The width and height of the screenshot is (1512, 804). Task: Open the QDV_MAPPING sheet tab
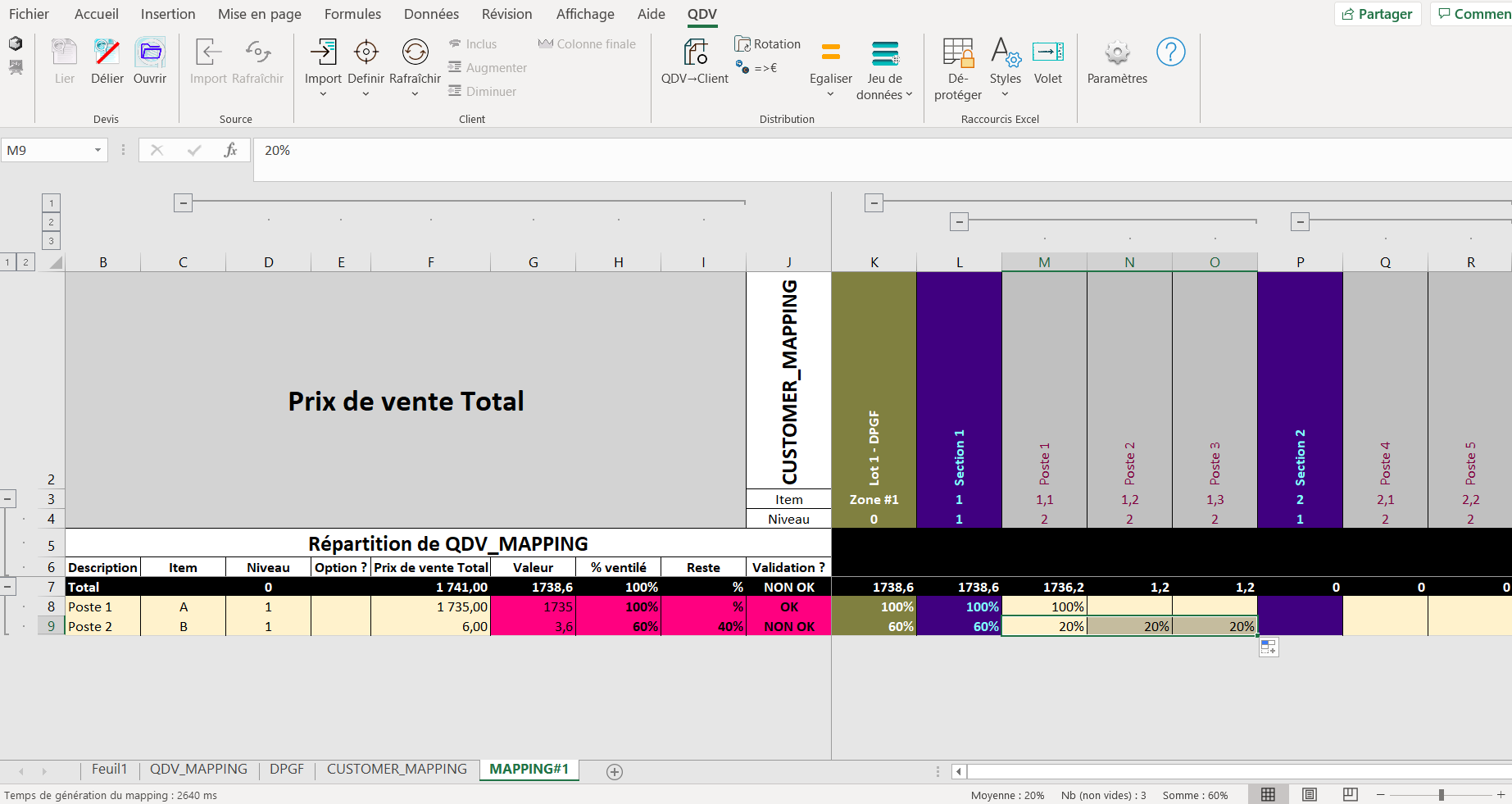[198, 770]
